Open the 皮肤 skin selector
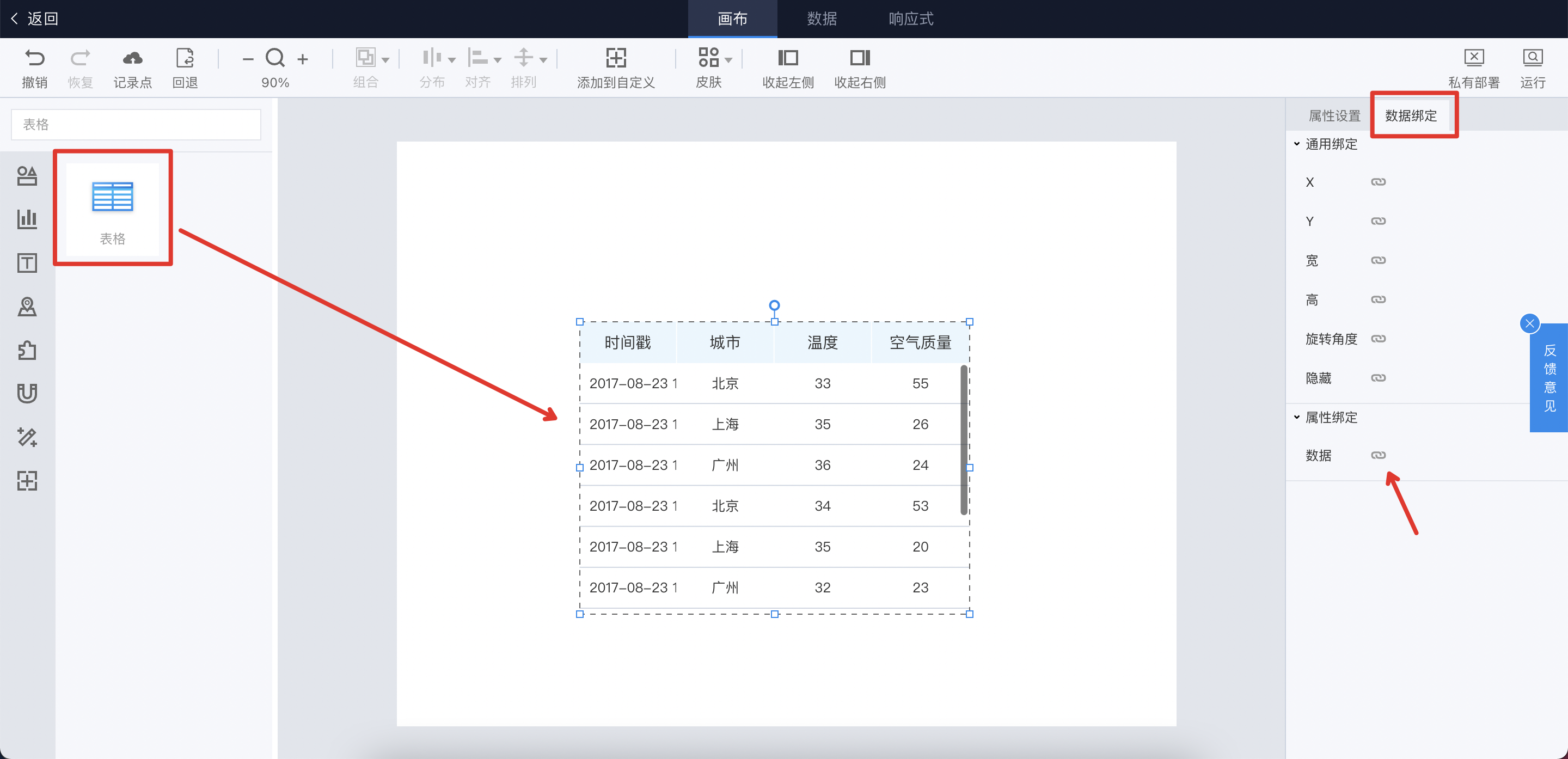This screenshot has width=1568, height=759. click(x=708, y=58)
